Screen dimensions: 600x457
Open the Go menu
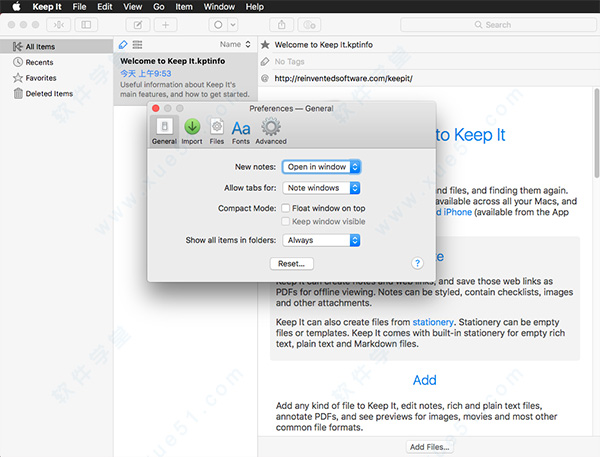(x=158, y=7)
